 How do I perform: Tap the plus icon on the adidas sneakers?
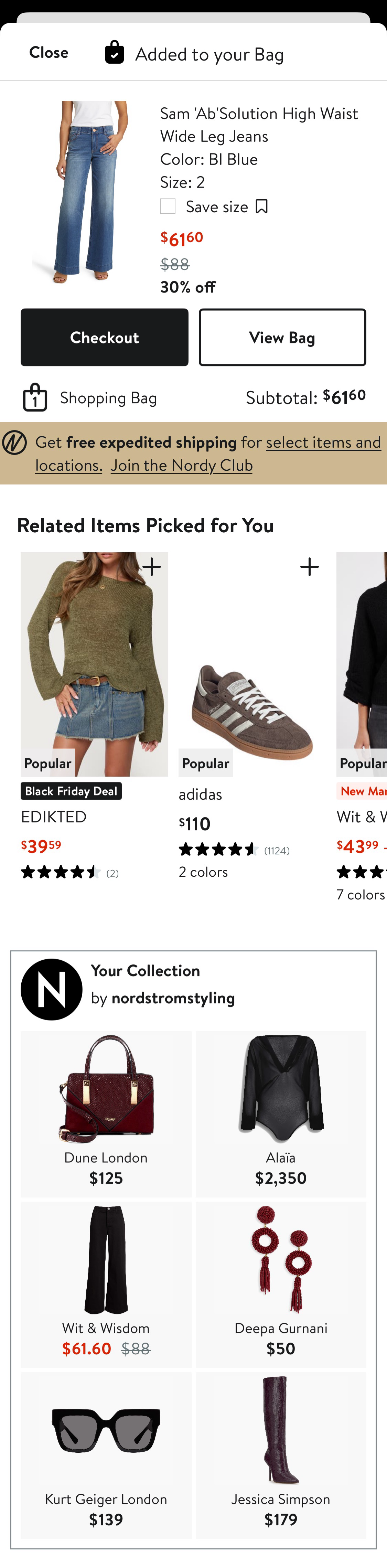[309, 566]
